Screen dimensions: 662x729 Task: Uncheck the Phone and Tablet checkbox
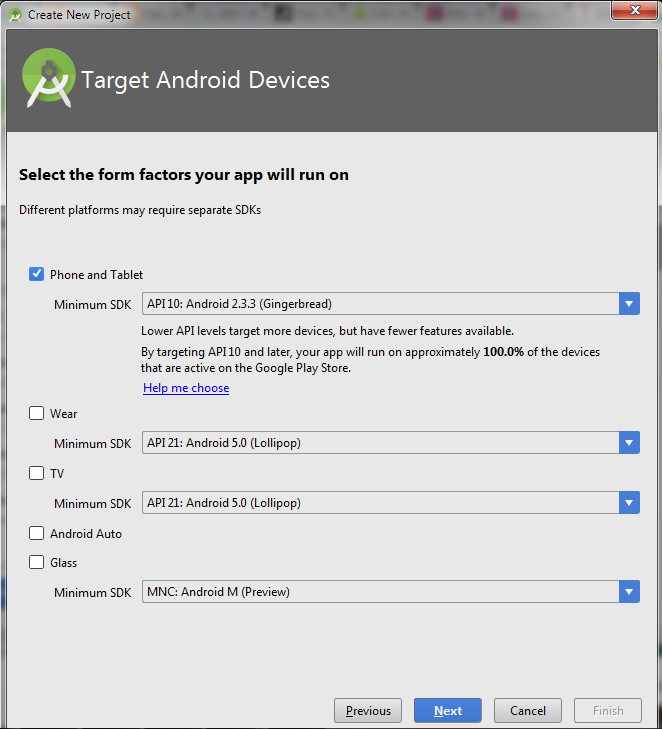pos(37,274)
